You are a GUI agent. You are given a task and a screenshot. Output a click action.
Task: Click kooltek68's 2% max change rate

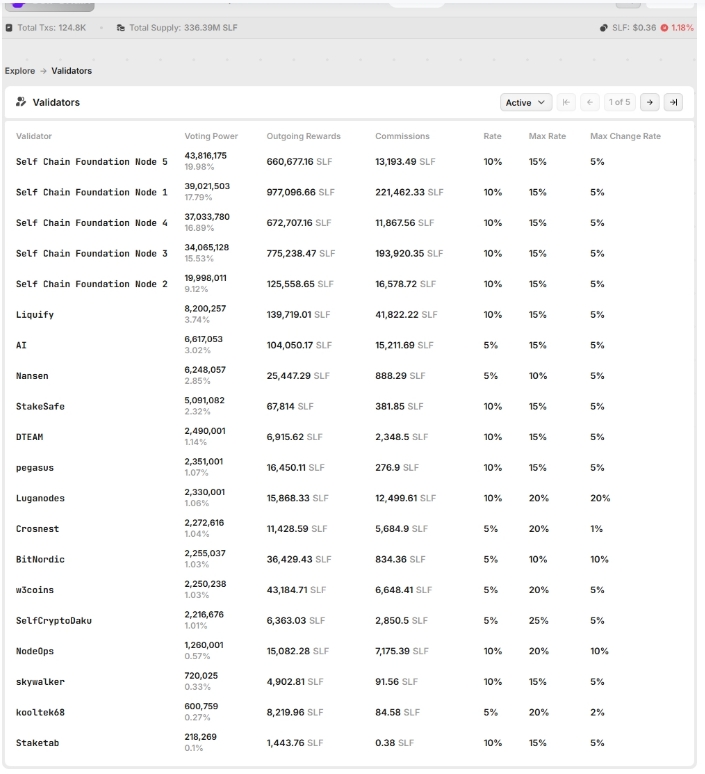[597, 712]
